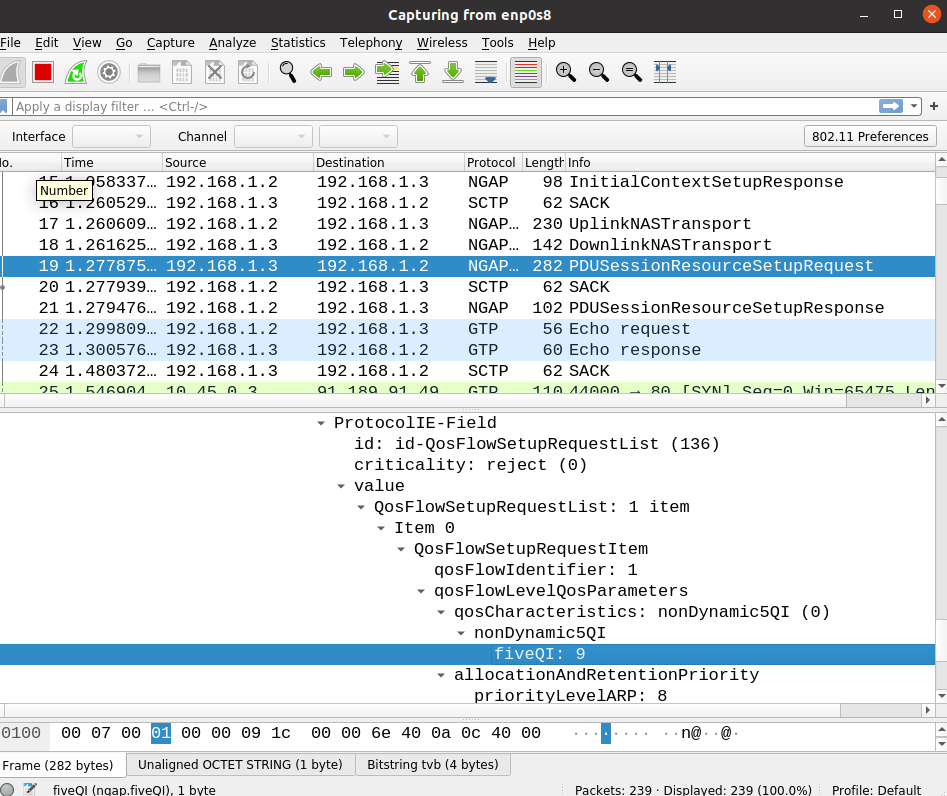Screen dimensions: 947x796
Task: Open the Interface dropdown
Action: click(x=111, y=136)
